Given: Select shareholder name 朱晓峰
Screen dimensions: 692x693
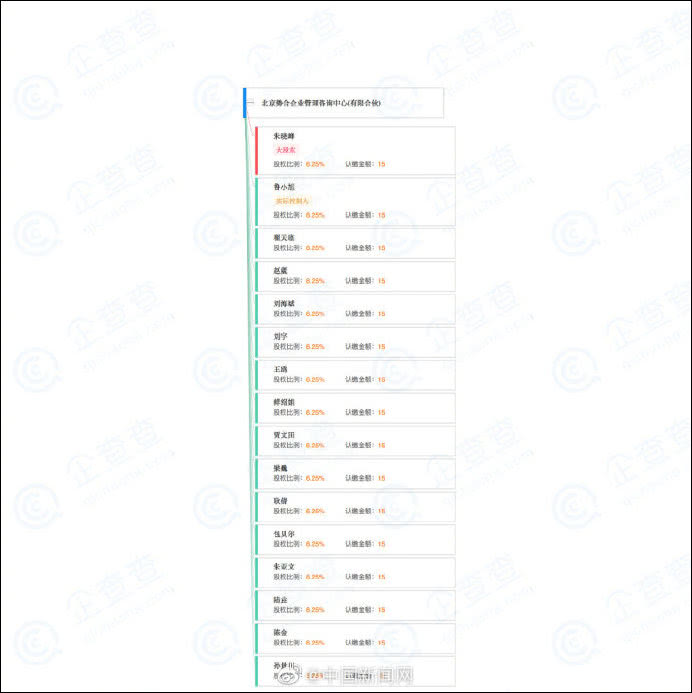Looking at the screenshot, I should click(284, 136).
